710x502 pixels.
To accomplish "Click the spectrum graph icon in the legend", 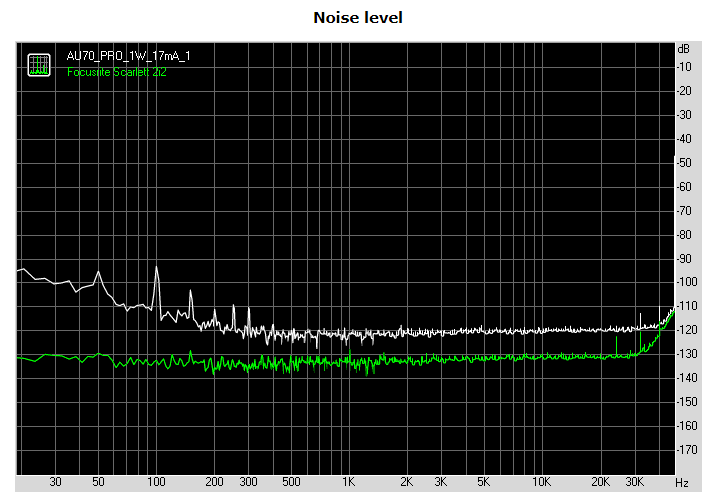I will pyautogui.click(x=39, y=65).
